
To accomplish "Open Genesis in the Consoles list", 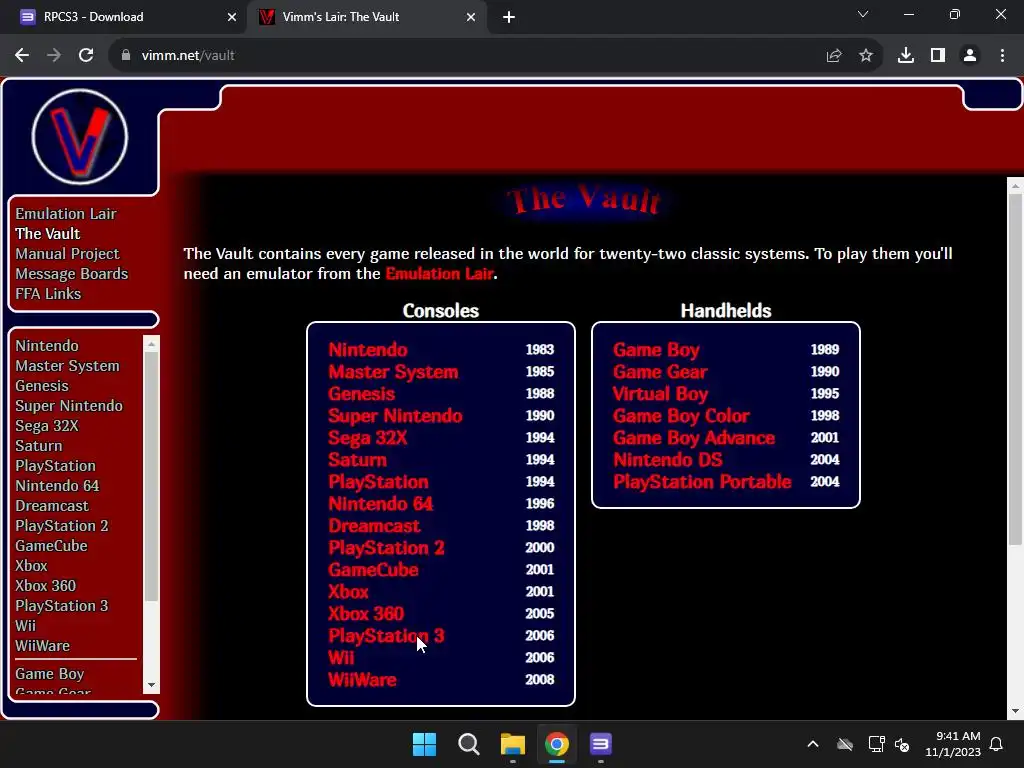I will point(361,394).
